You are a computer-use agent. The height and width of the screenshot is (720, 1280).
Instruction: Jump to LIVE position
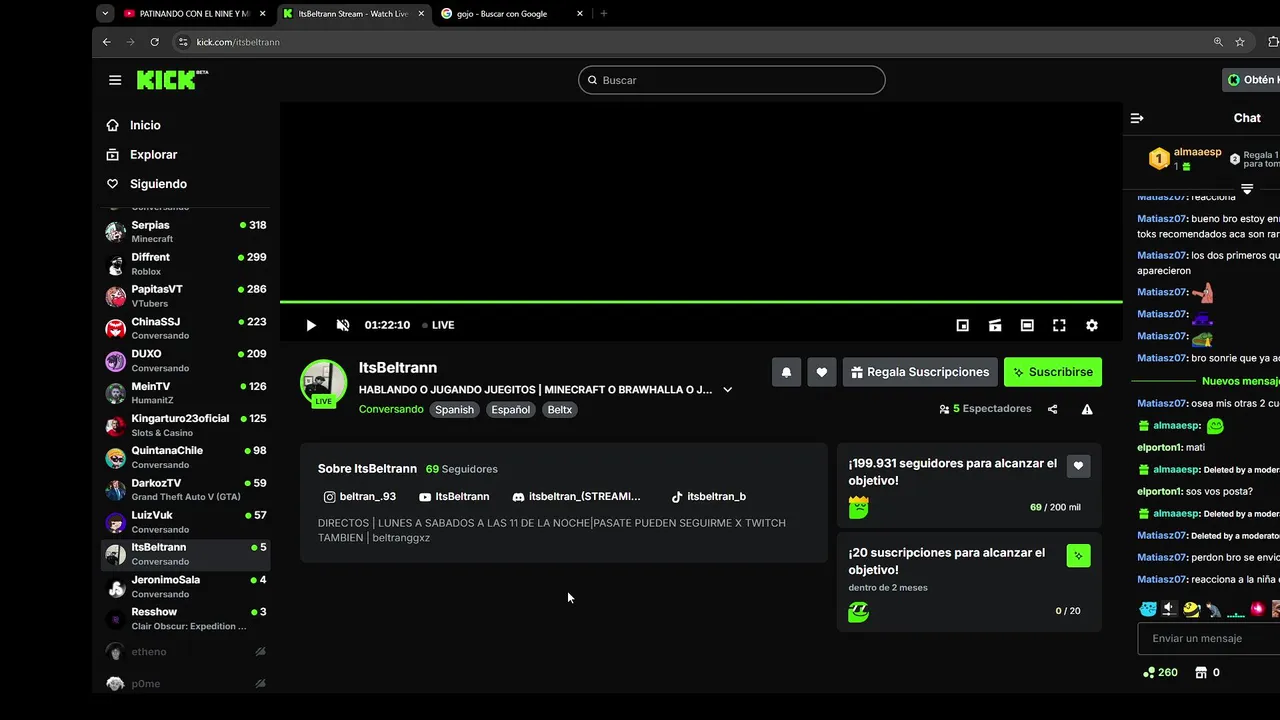438,325
